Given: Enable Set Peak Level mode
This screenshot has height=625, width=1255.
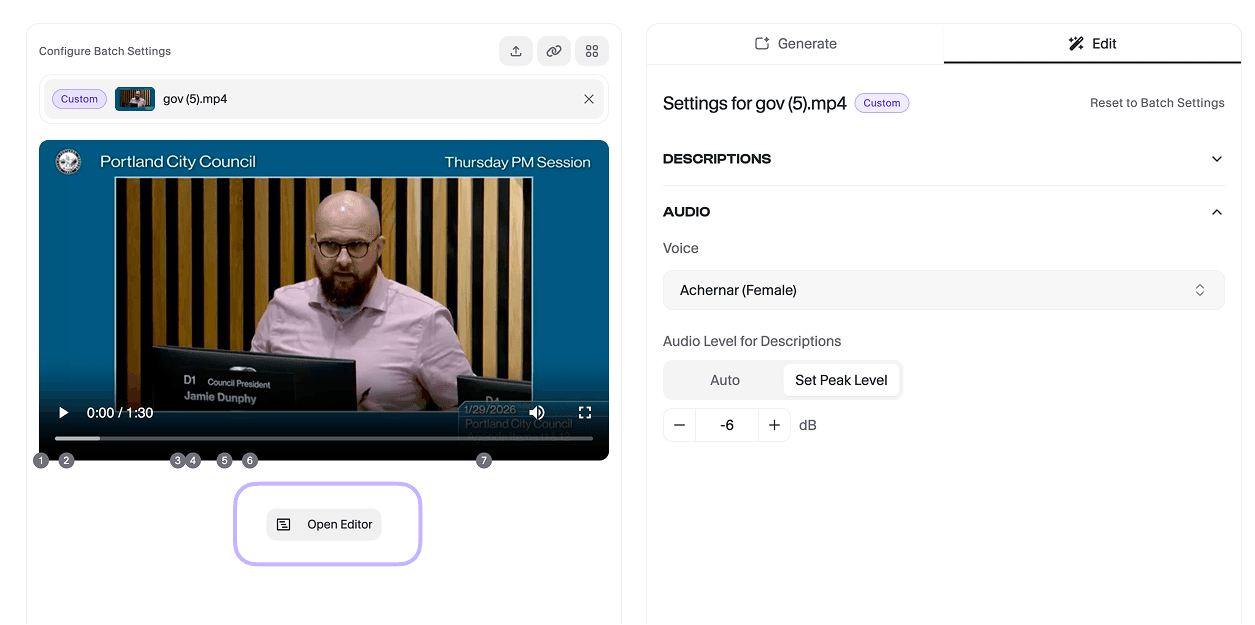Looking at the screenshot, I should coord(842,380).
